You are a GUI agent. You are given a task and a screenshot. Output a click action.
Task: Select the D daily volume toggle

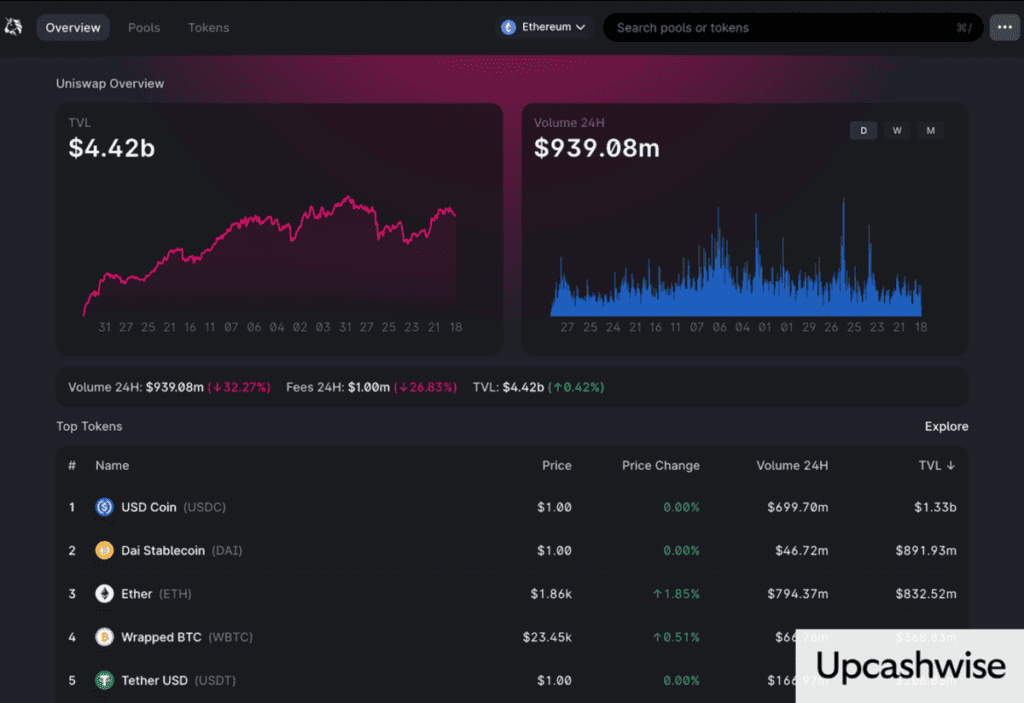click(863, 131)
